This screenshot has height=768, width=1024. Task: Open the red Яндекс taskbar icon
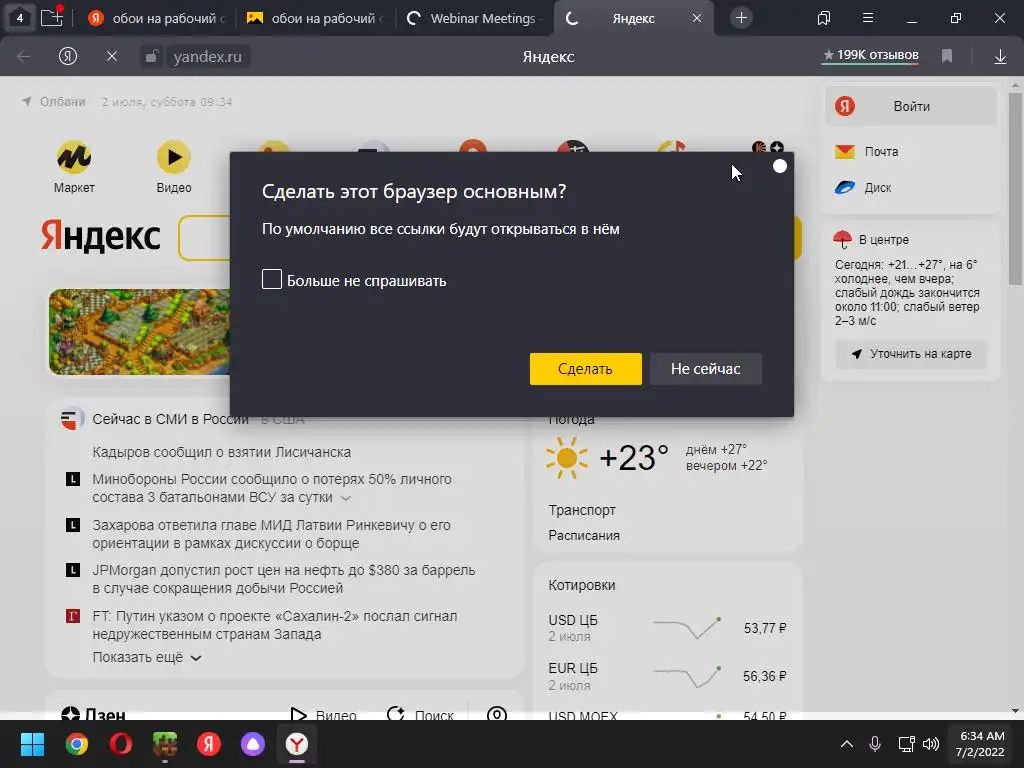point(209,744)
